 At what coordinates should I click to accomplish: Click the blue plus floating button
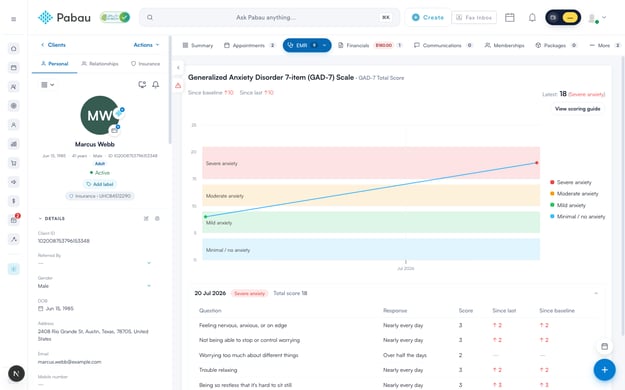click(604, 370)
